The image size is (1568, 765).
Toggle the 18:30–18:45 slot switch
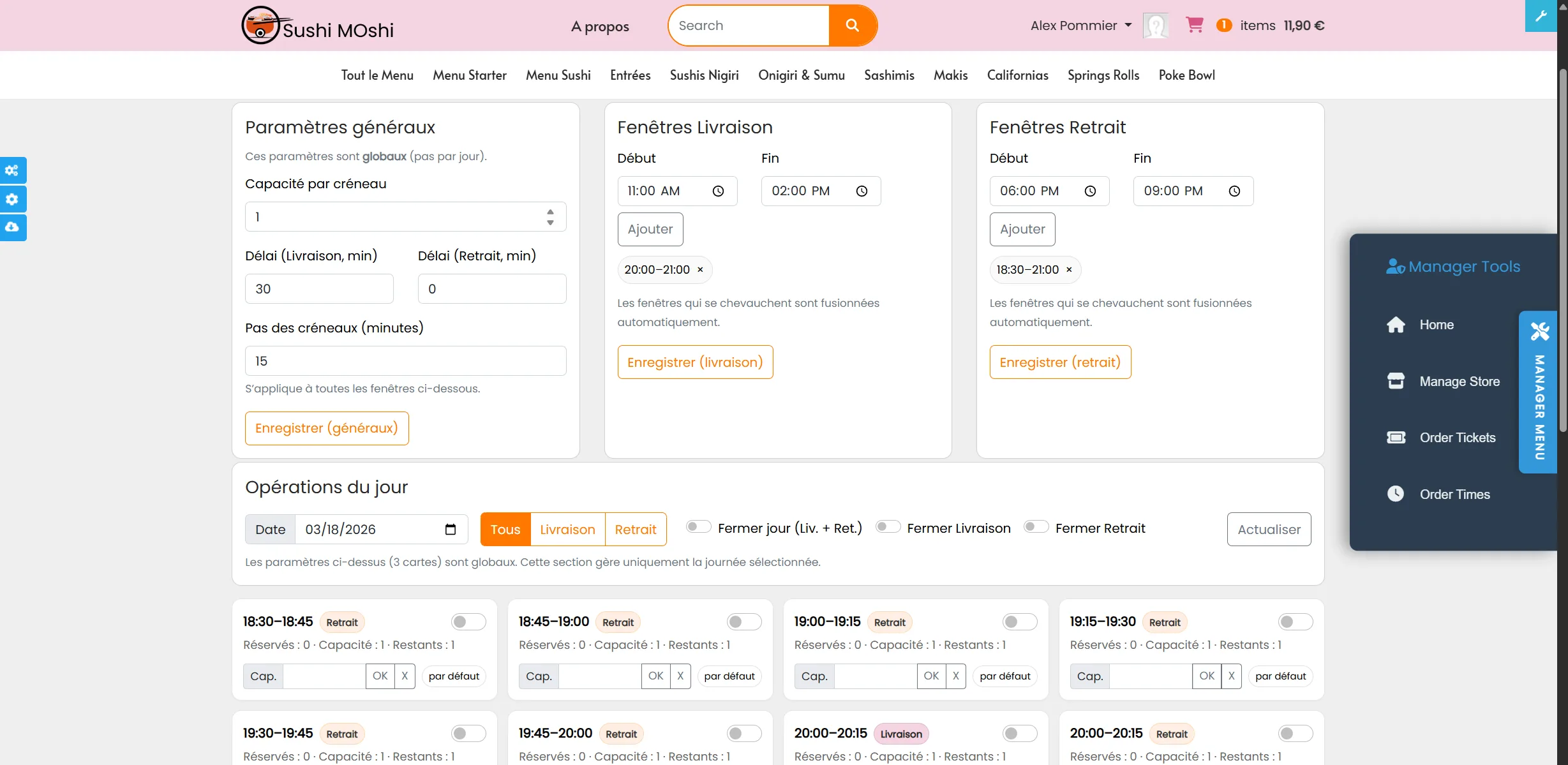(468, 621)
